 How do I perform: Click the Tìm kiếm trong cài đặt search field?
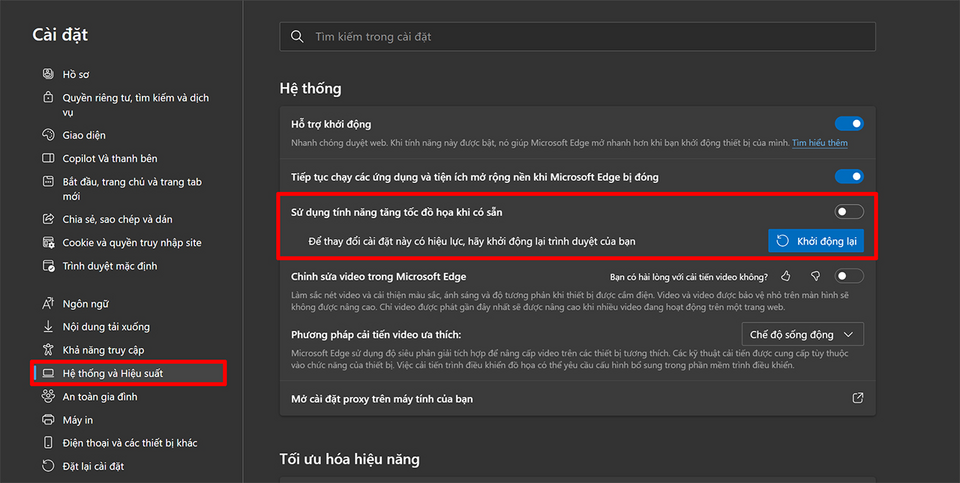pyautogui.click(x=577, y=37)
